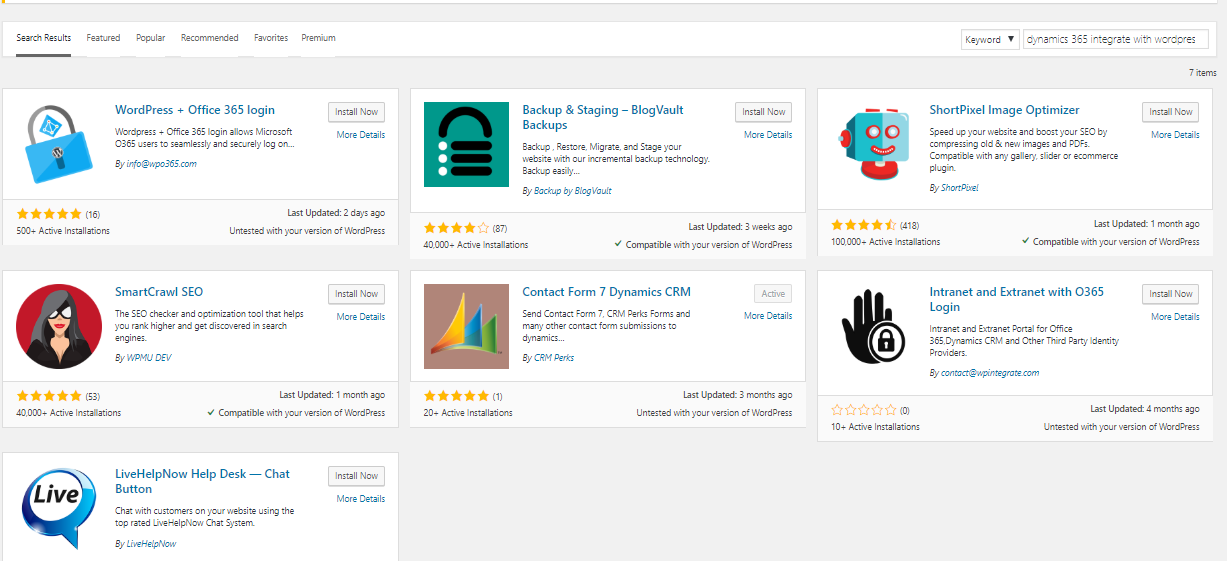Install LiveHelpNow Help Desk plugin
The width and height of the screenshot is (1227, 561).
click(x=356, y=476)
